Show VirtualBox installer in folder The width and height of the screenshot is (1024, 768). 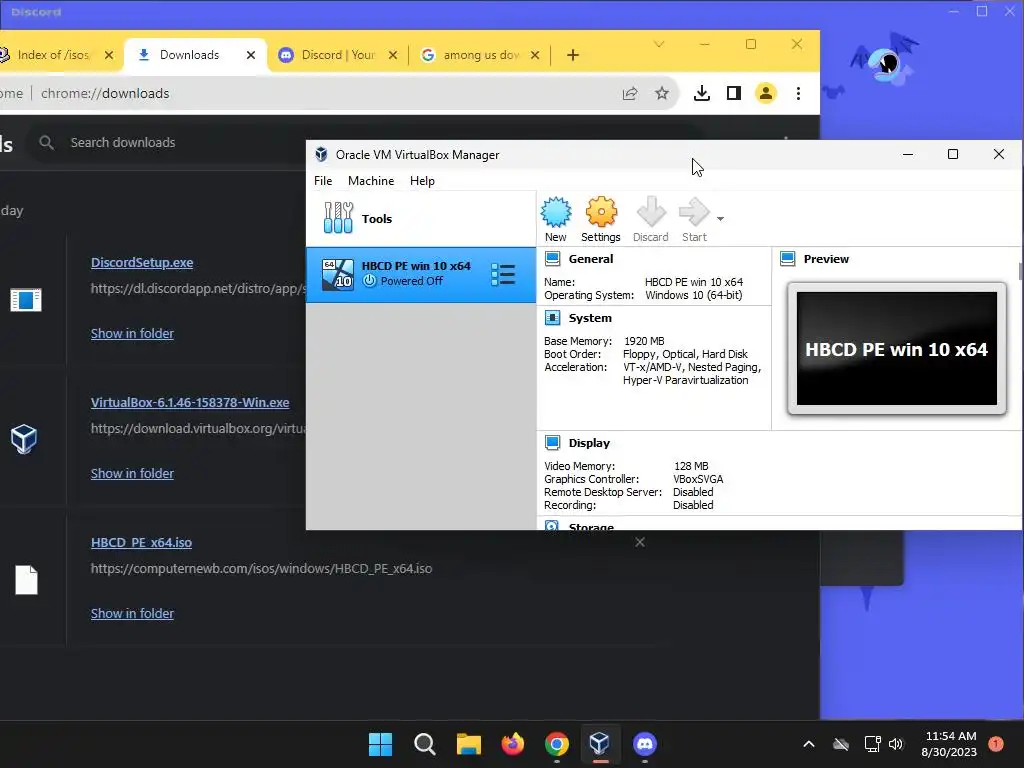(x=132, y=473)
